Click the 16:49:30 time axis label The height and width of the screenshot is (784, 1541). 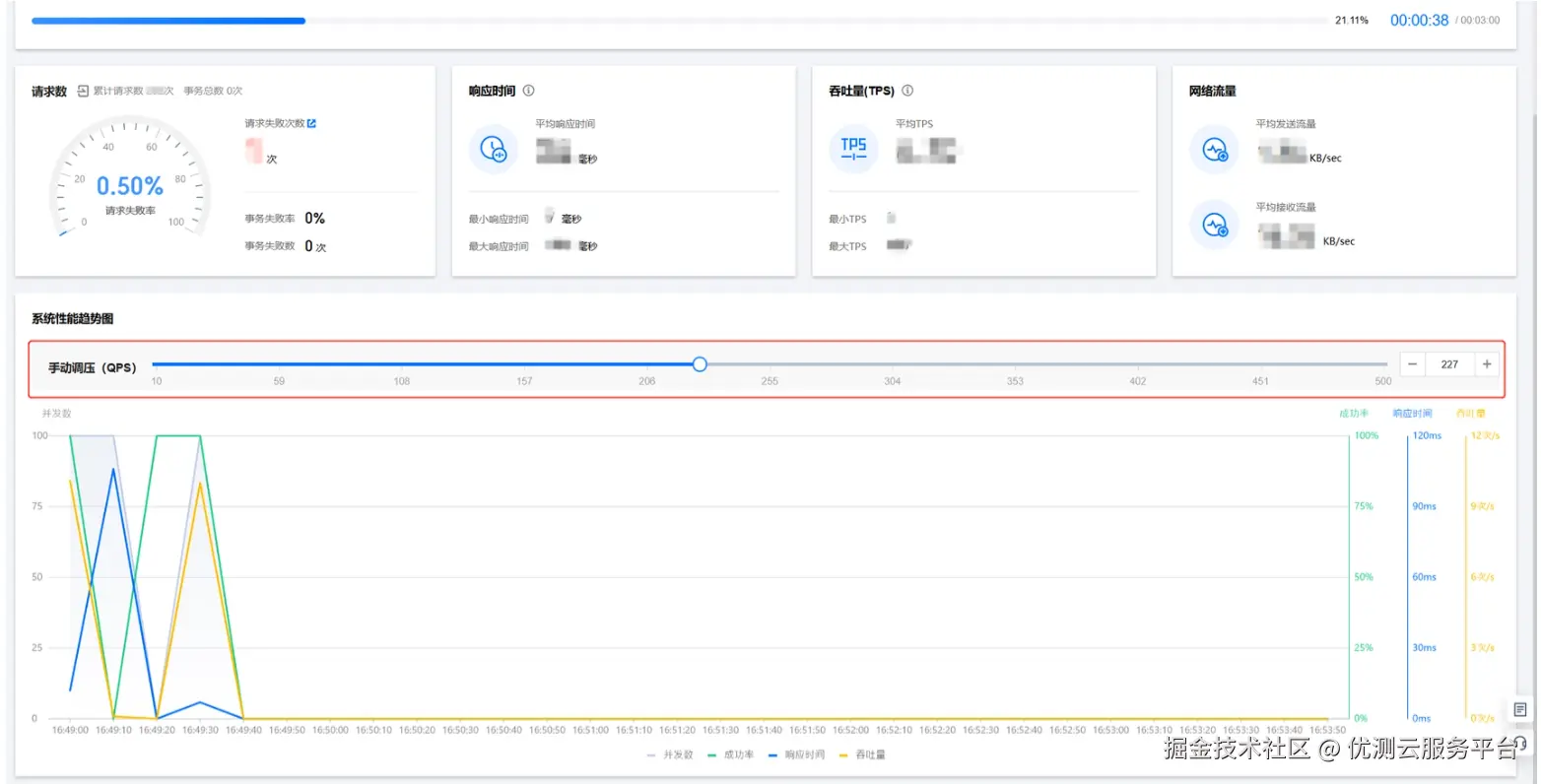(x=200, y=730)
